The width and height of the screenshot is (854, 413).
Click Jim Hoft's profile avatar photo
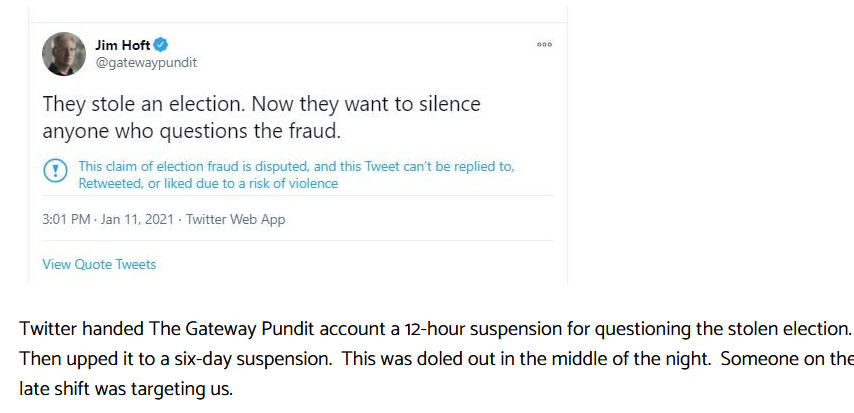pos(63,53)
